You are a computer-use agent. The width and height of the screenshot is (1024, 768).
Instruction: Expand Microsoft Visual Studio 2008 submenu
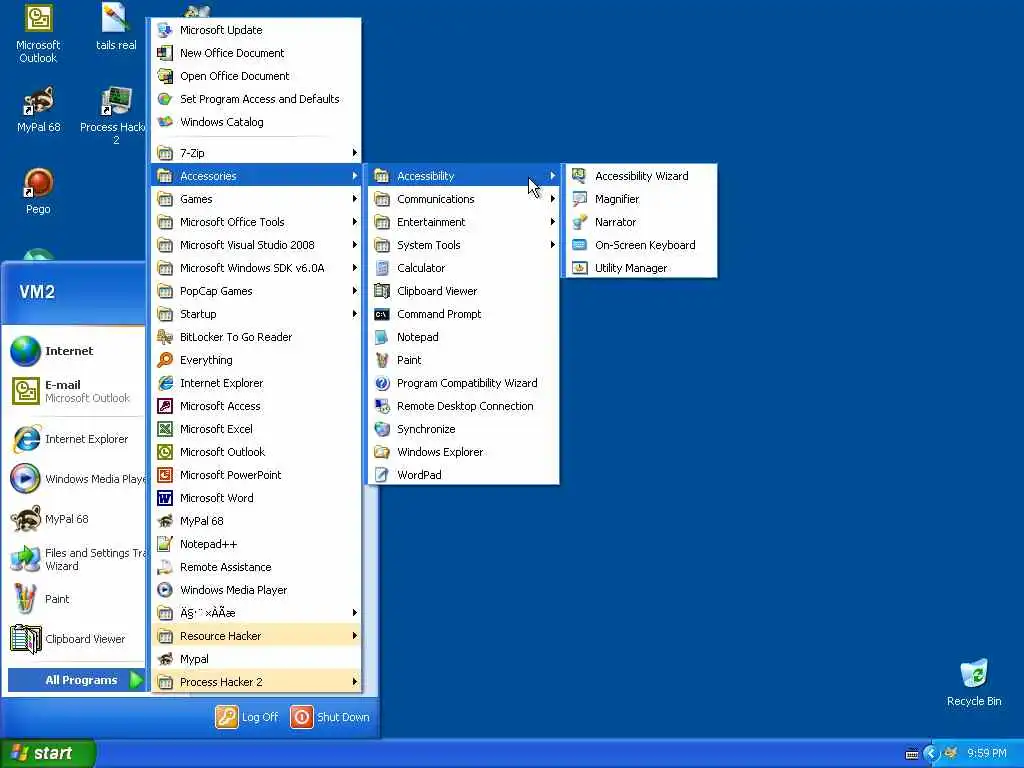click(257, 245)
